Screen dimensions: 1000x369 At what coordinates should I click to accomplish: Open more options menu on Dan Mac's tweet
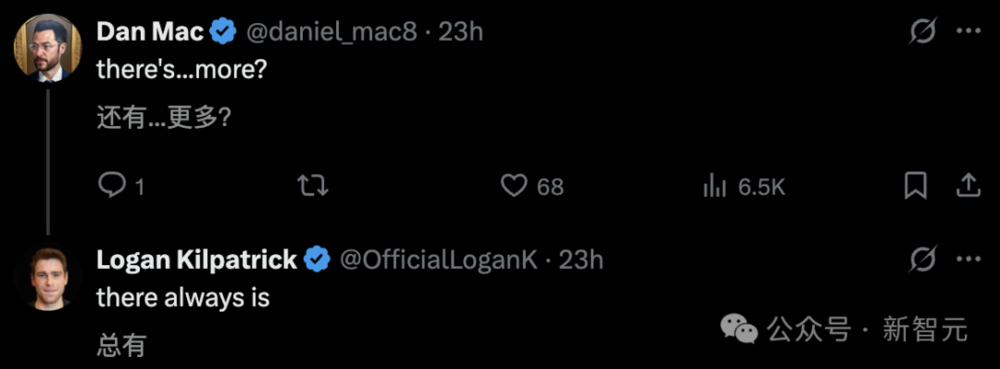click(969, 31)
